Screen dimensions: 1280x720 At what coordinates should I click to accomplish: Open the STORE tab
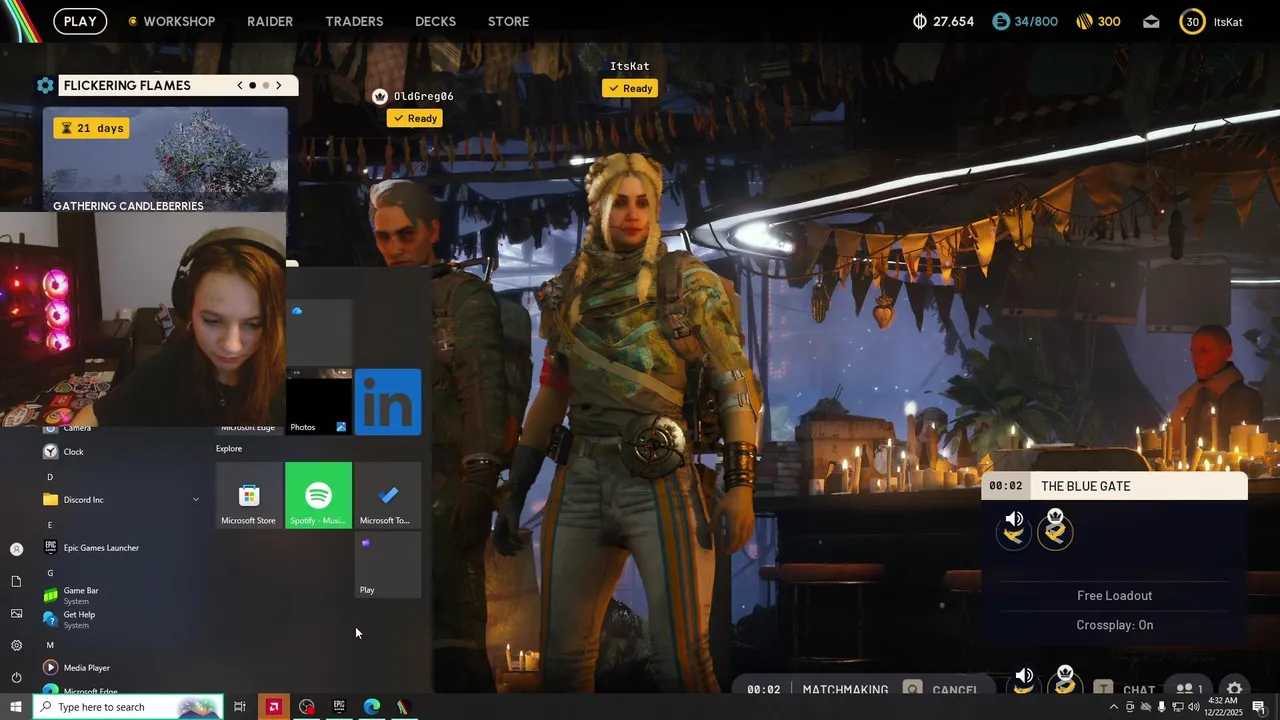508,21
